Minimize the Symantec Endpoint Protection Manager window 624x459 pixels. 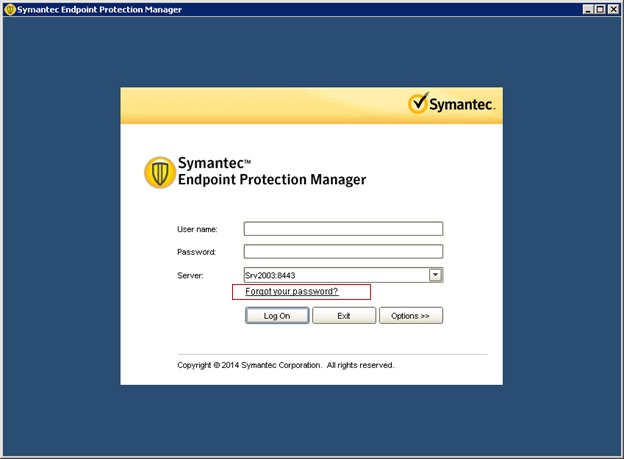point(588,9)
